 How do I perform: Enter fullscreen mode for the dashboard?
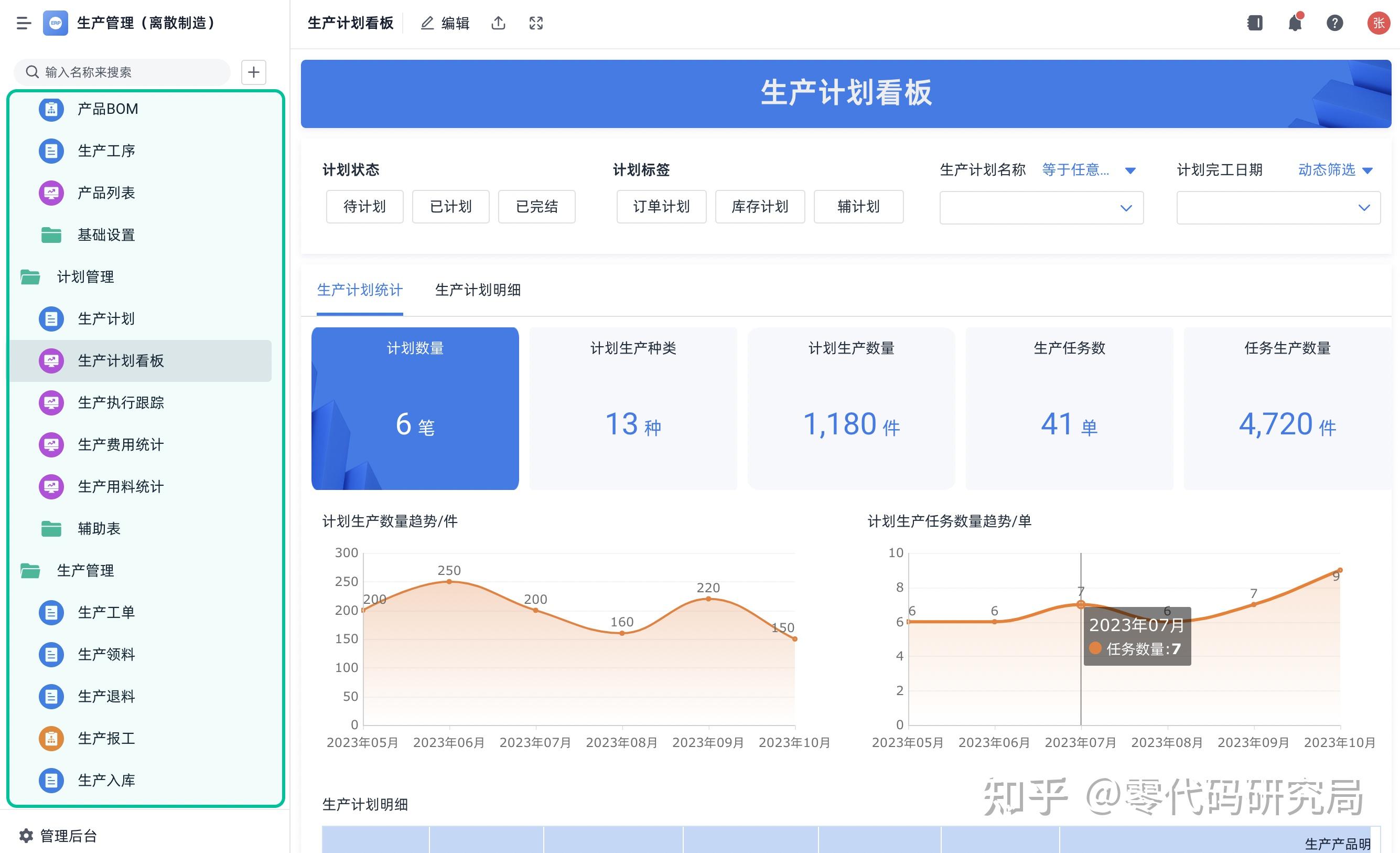click(x=535, y=23)
